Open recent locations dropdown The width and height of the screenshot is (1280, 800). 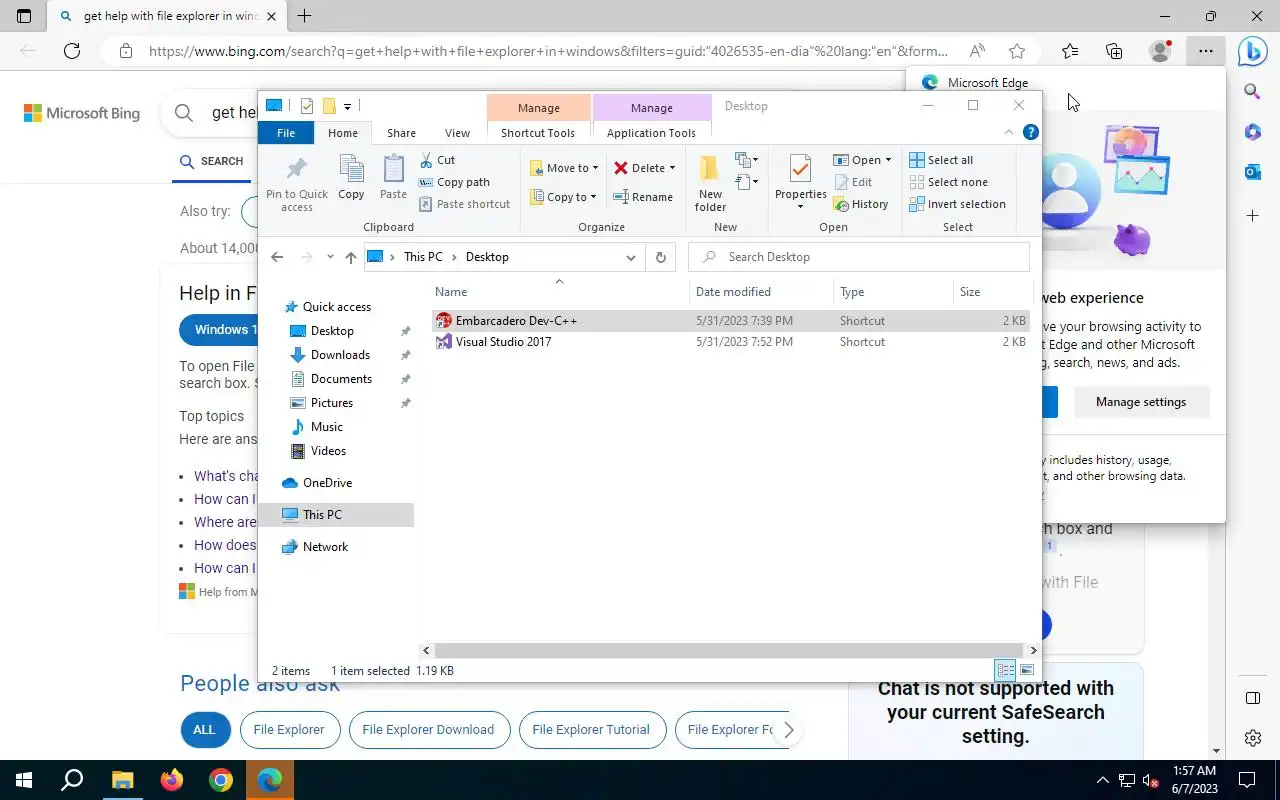tap(330, 257)
